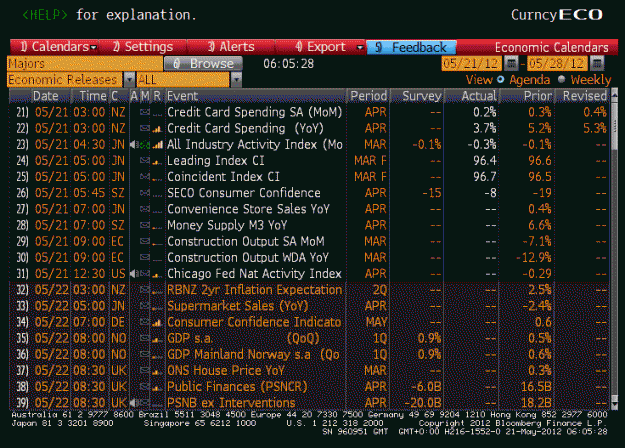
Task: Click envelope icon for Leading Index CI row
Action: coord(145,161)
